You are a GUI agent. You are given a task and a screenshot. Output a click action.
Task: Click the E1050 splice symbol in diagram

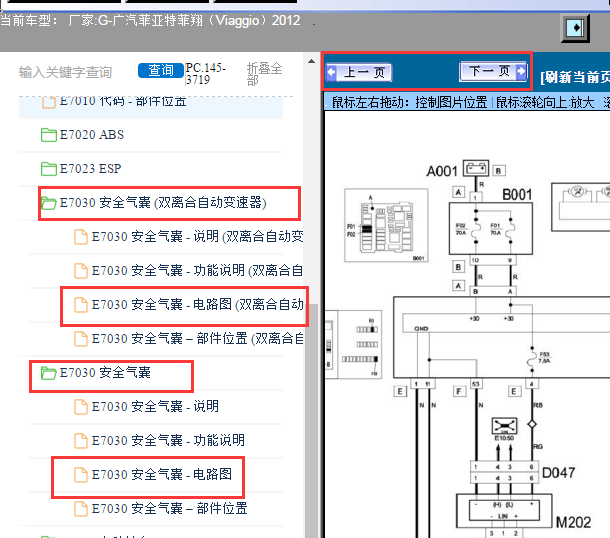(504, 426)
